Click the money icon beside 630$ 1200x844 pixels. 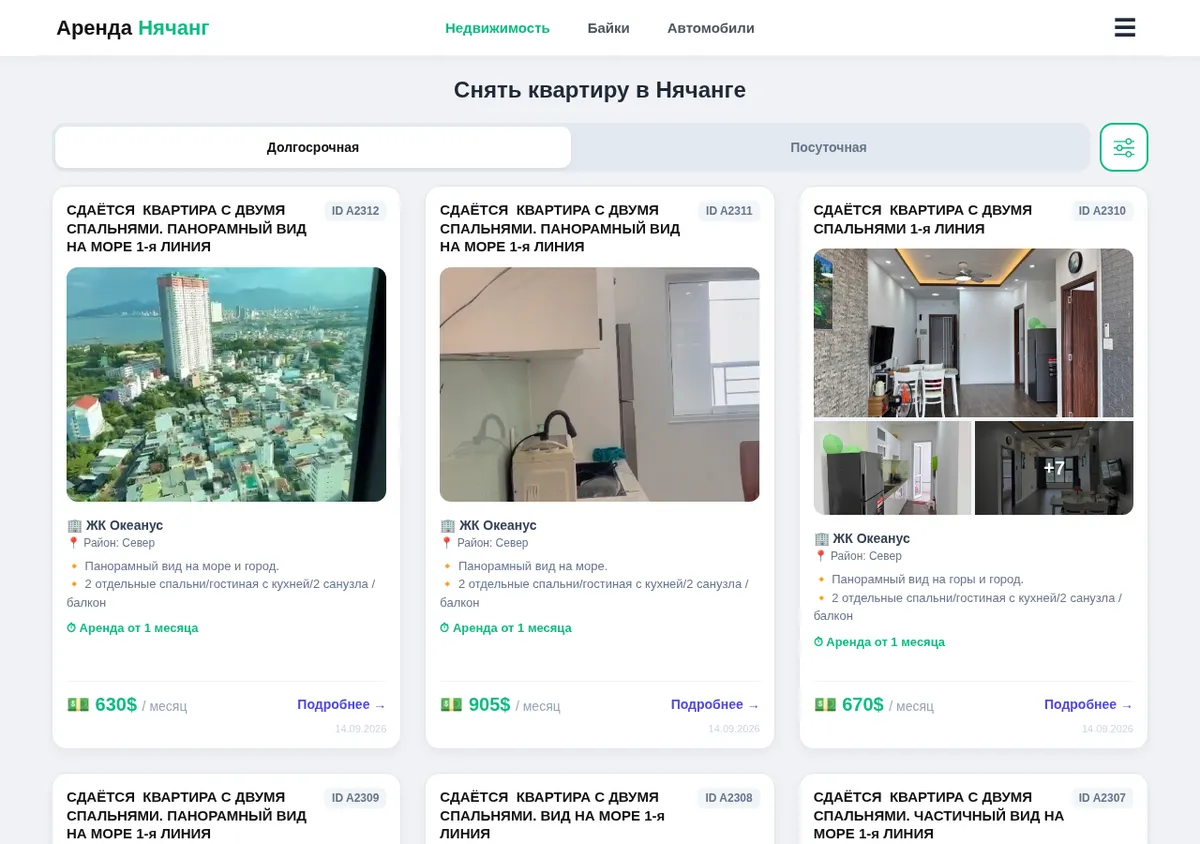tap(78, 704)
